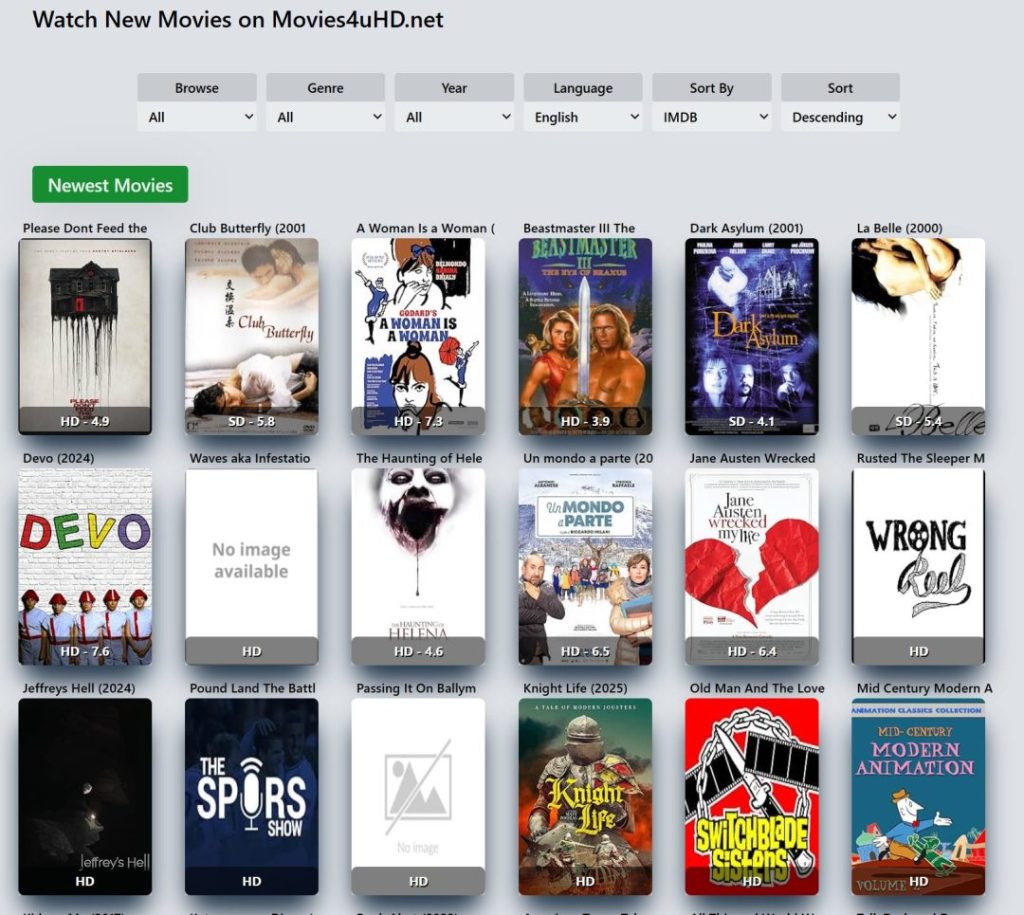The height and width of the screenshot is (915, 1024).
Task: Open the Un mondo a parte poster
Action: click(x=585, y=567)
